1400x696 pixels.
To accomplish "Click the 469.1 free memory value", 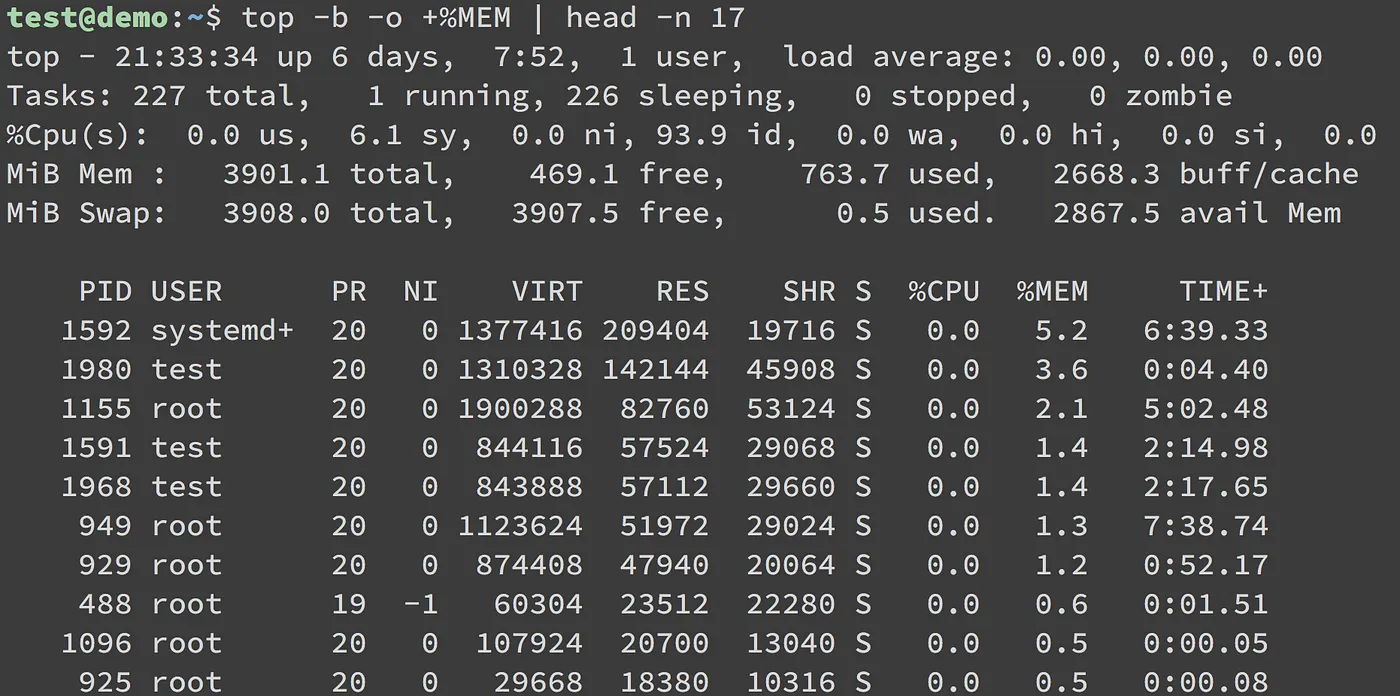I will pos(574,174).
